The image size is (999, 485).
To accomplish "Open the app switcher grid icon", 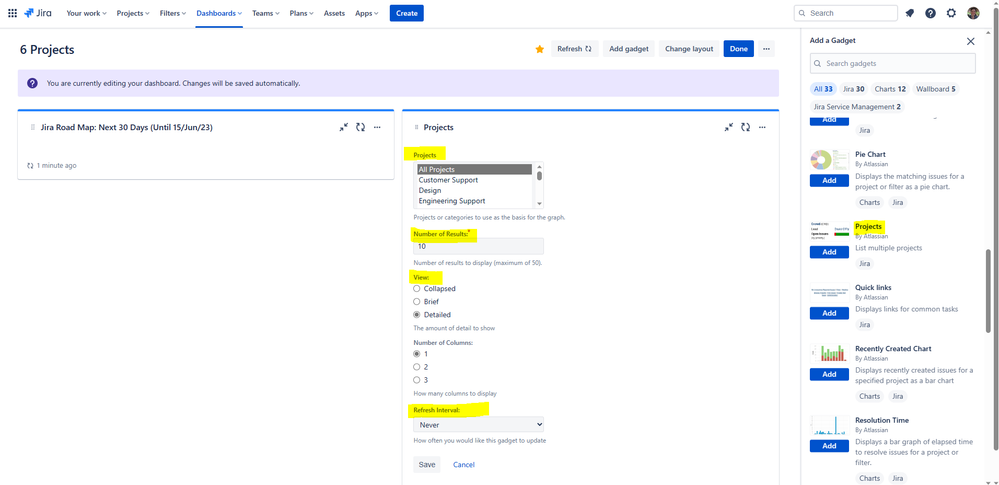I will click(12, 13).
